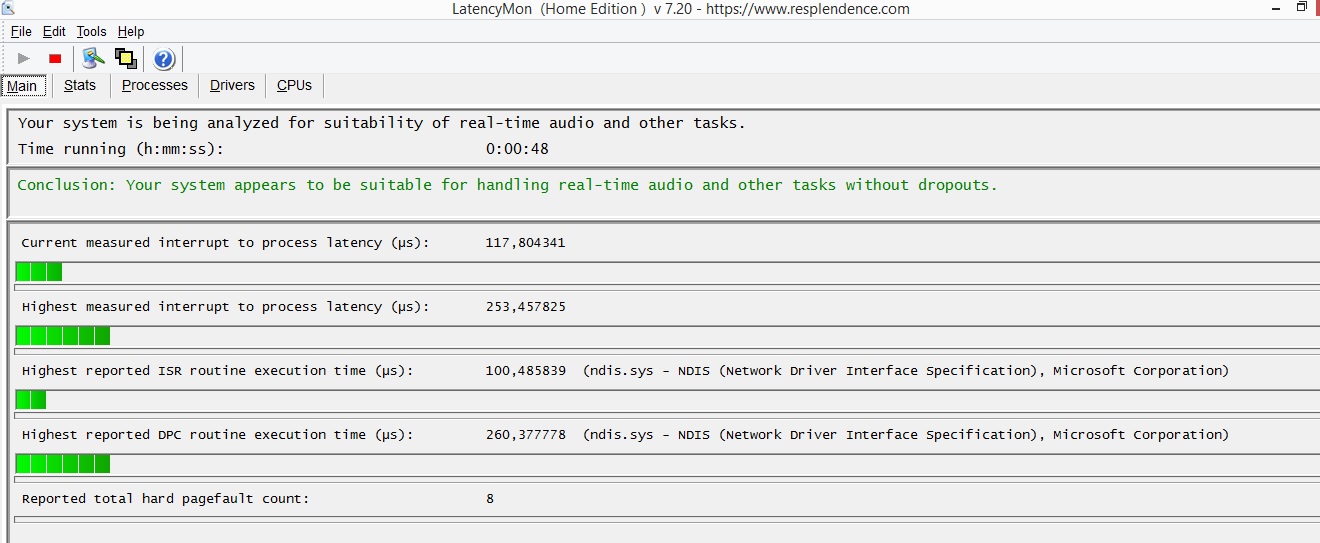This screenshot has height=543, width=1320.
Task: Click the LatencyMon title bar text
Action: [681, 9]
